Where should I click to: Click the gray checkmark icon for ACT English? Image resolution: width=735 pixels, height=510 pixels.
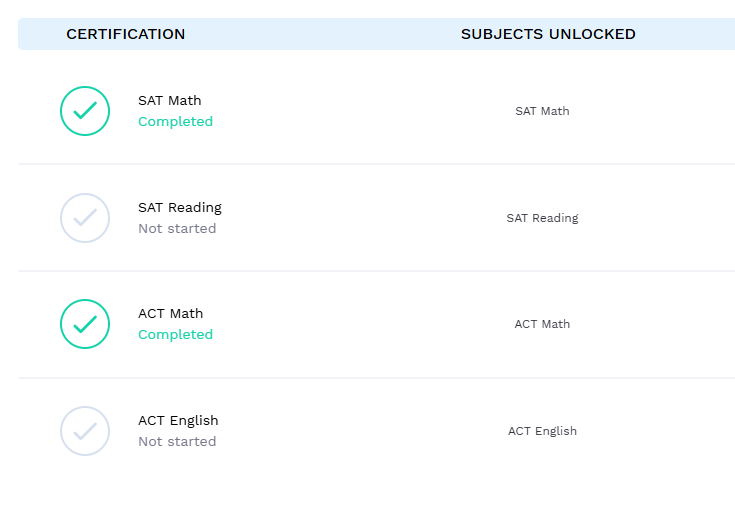click(x=85, y=431)
